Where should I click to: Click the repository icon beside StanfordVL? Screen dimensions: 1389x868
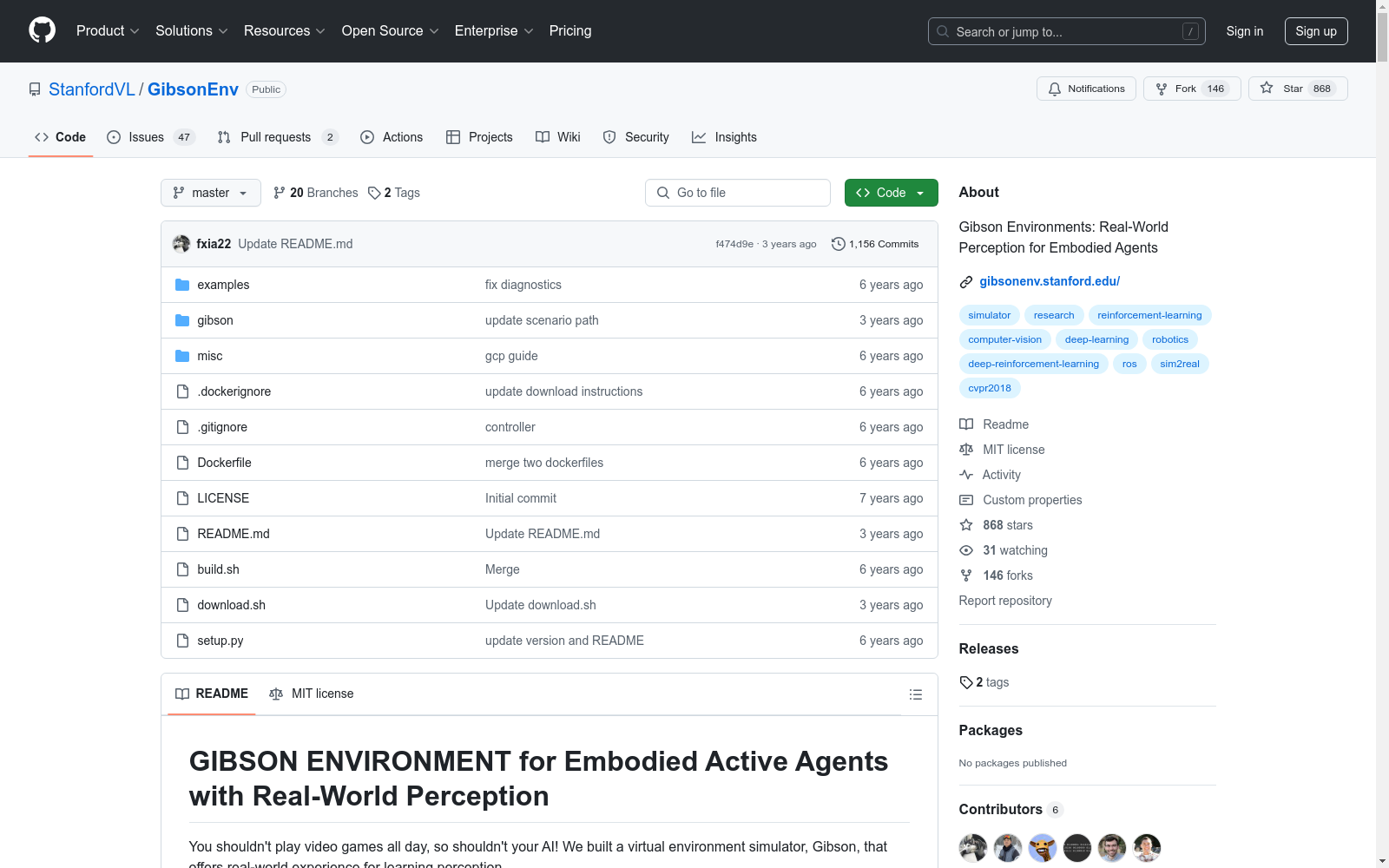tap(35, 89)
